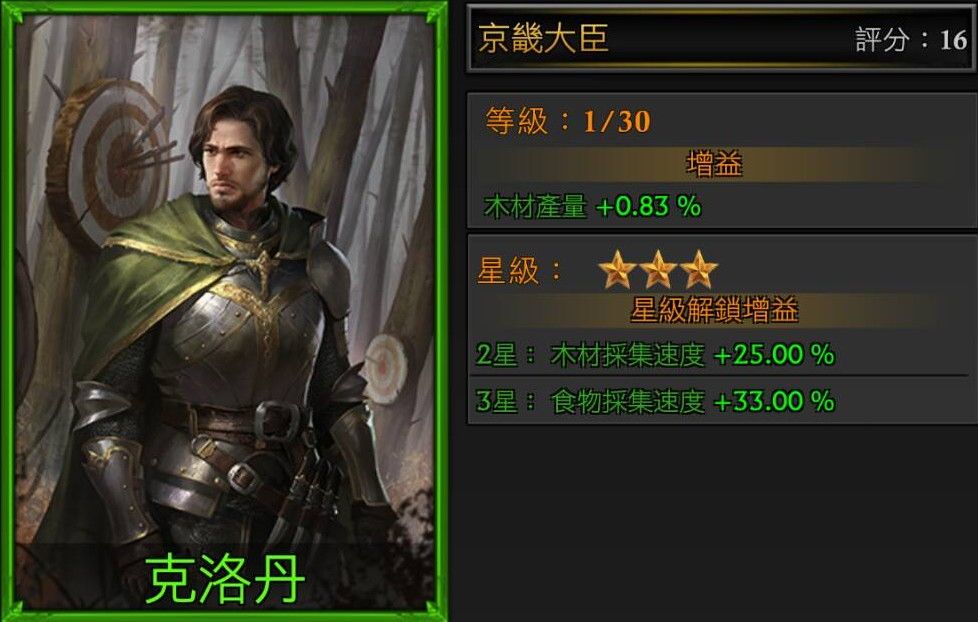978x622 pixels.
Task: Select the 等級:1/30 level indicator
Action: click(568, 121)
